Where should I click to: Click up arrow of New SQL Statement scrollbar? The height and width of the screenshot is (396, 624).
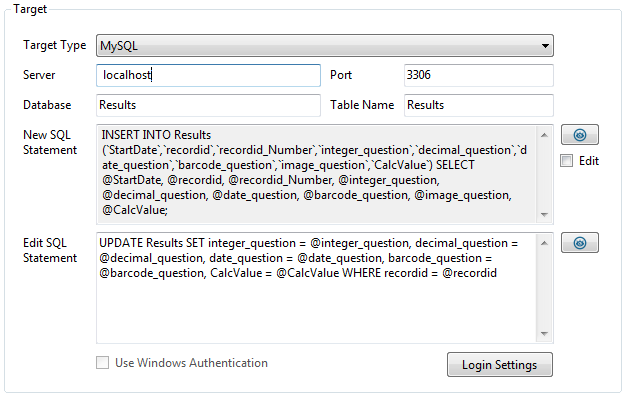(x=544, y=135)
